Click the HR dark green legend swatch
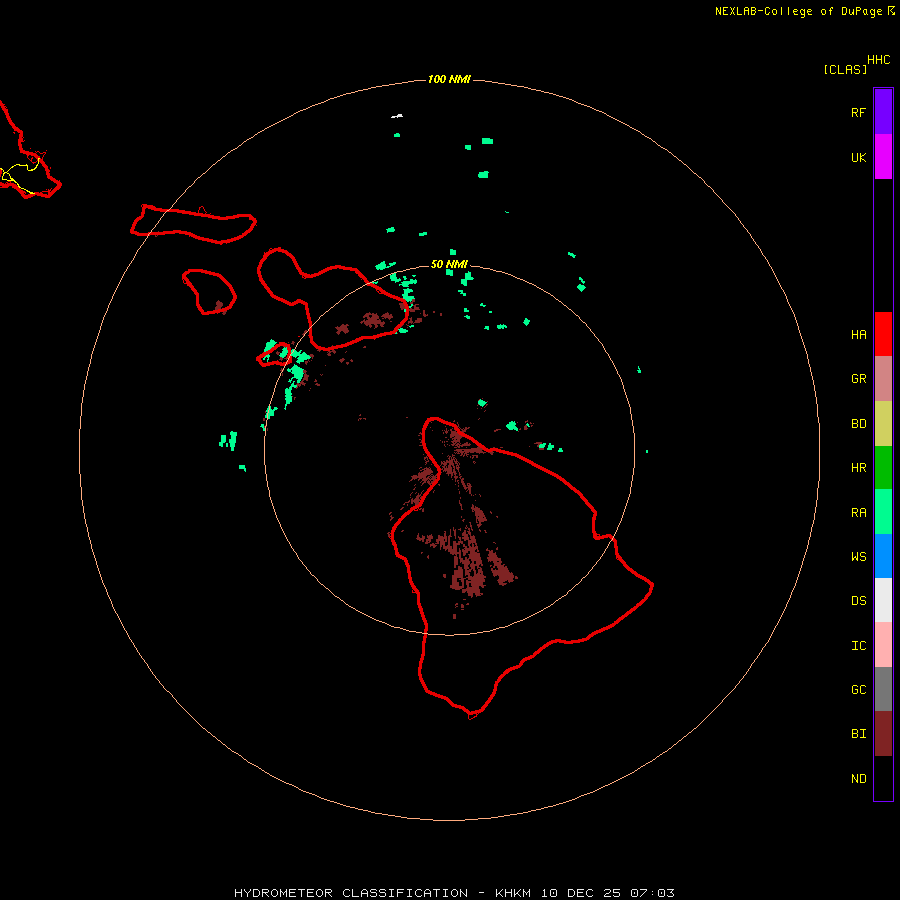This screenshot has width=900, height=900. point(883,468)
